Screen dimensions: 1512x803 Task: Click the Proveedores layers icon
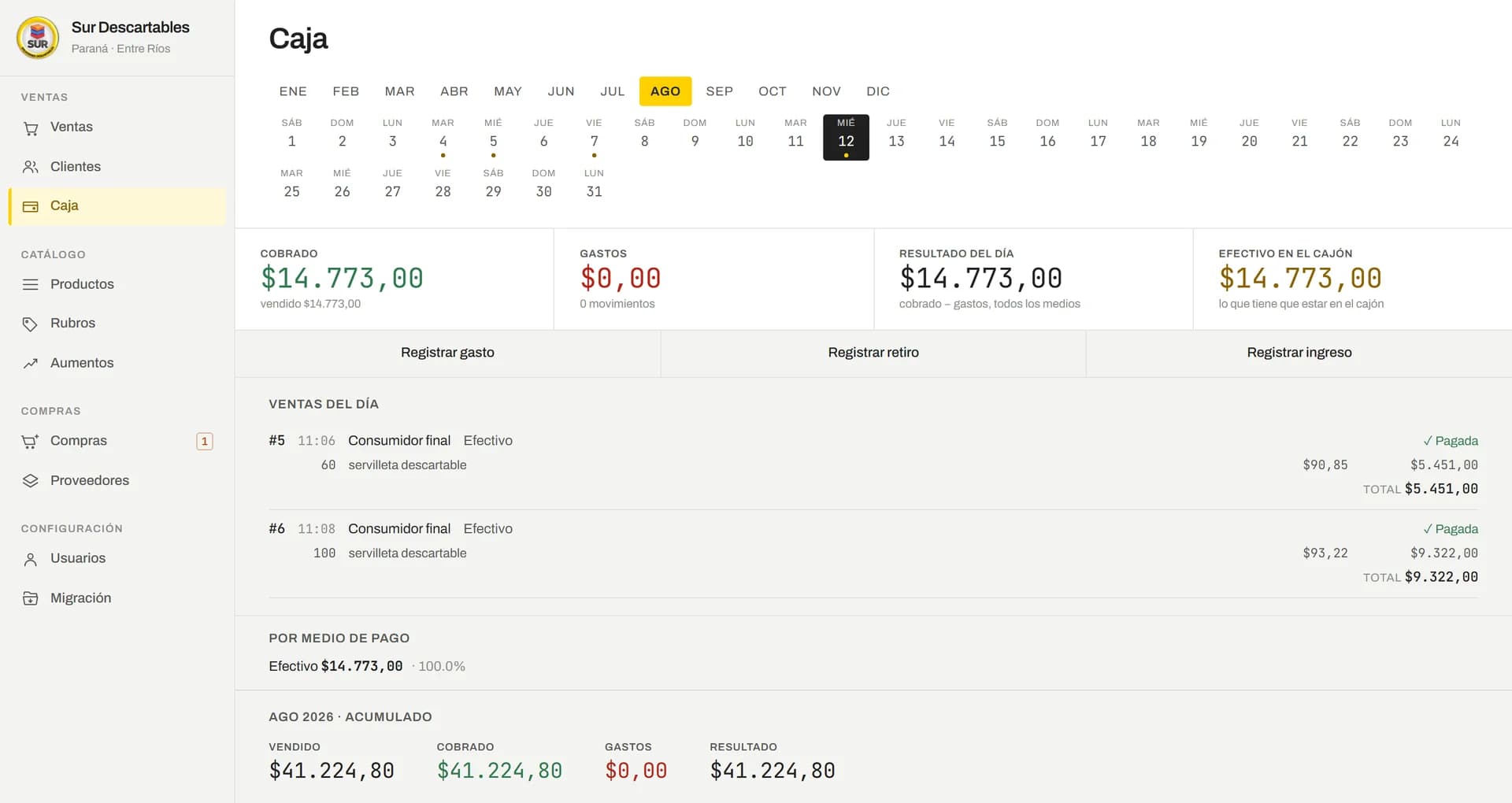[31, 480]
